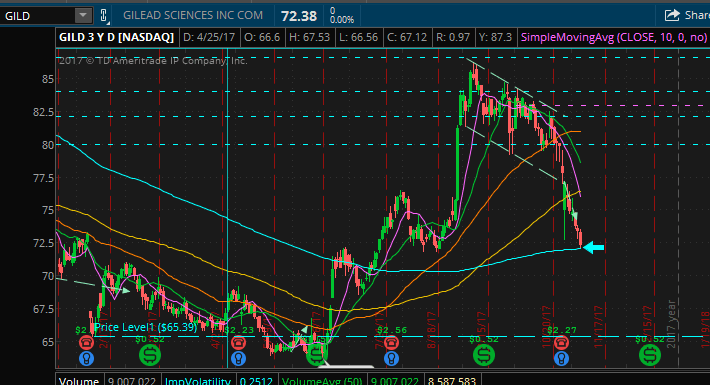Click the dividend icon between the 8/18/17 and 10/20/17 dates
Viewport: 710px width, 385px height.
coord(484,355)
